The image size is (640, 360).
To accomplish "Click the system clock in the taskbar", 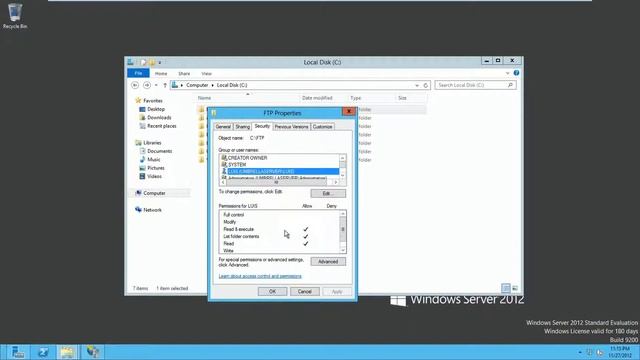I will pos(620,352).
